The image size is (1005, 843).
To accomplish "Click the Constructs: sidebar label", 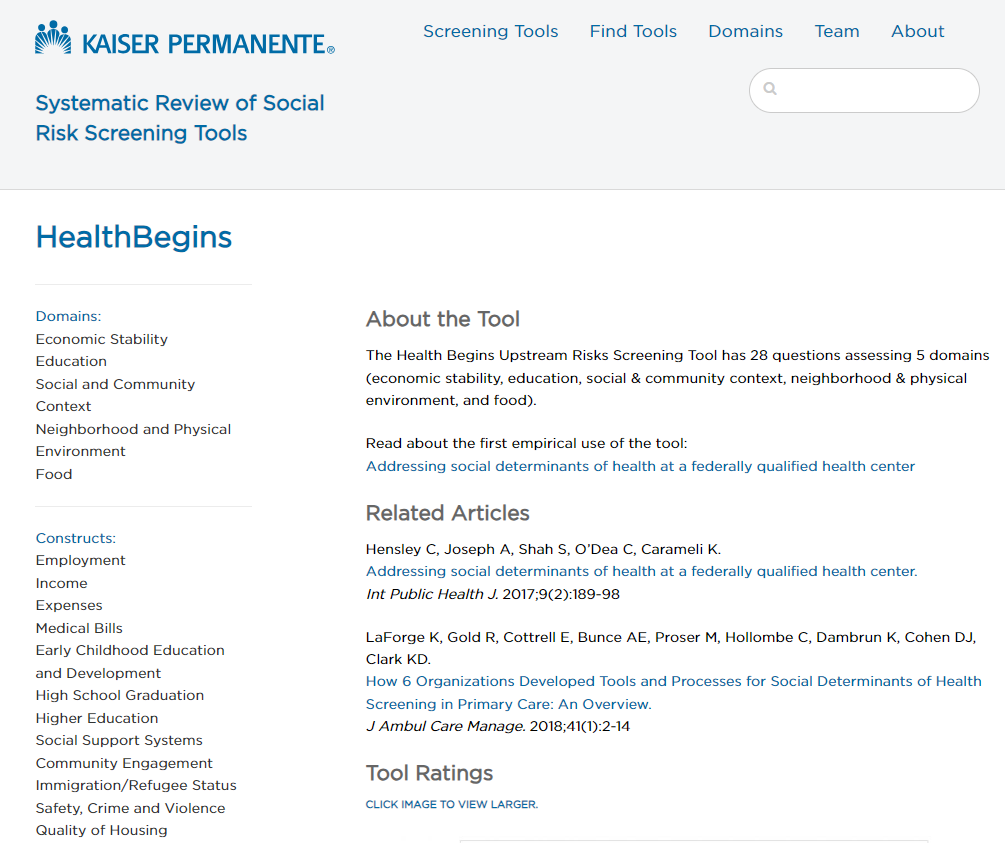I will pyautogui.click(x=76, y=538).
